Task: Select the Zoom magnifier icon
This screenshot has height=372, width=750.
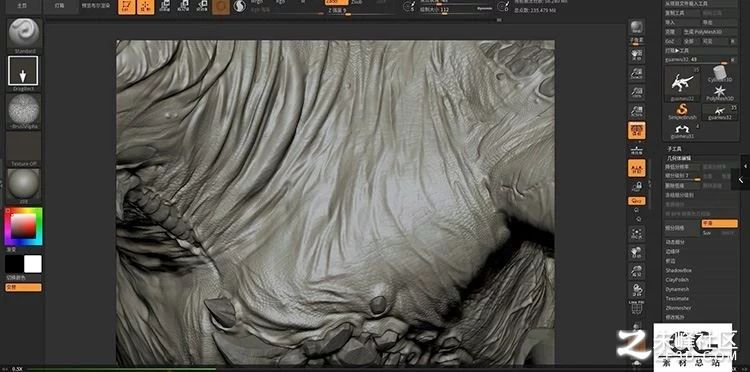Action: [x=636, y=74]
